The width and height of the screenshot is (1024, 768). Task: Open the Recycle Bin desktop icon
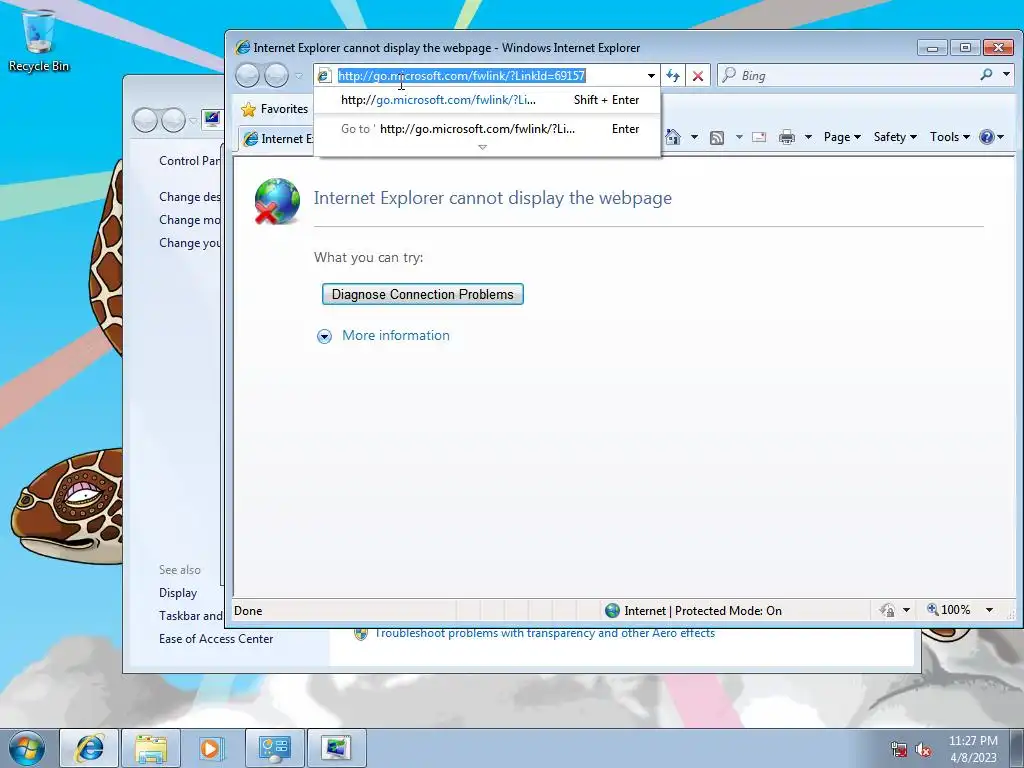39,40
